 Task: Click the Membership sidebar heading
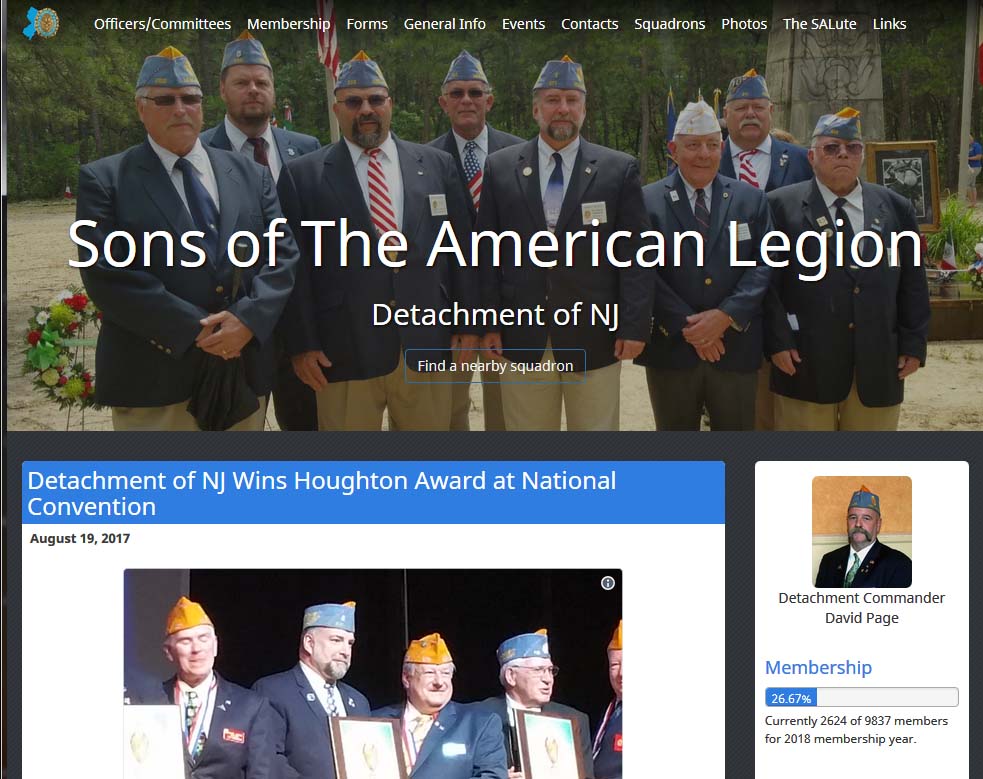(818, 667)
